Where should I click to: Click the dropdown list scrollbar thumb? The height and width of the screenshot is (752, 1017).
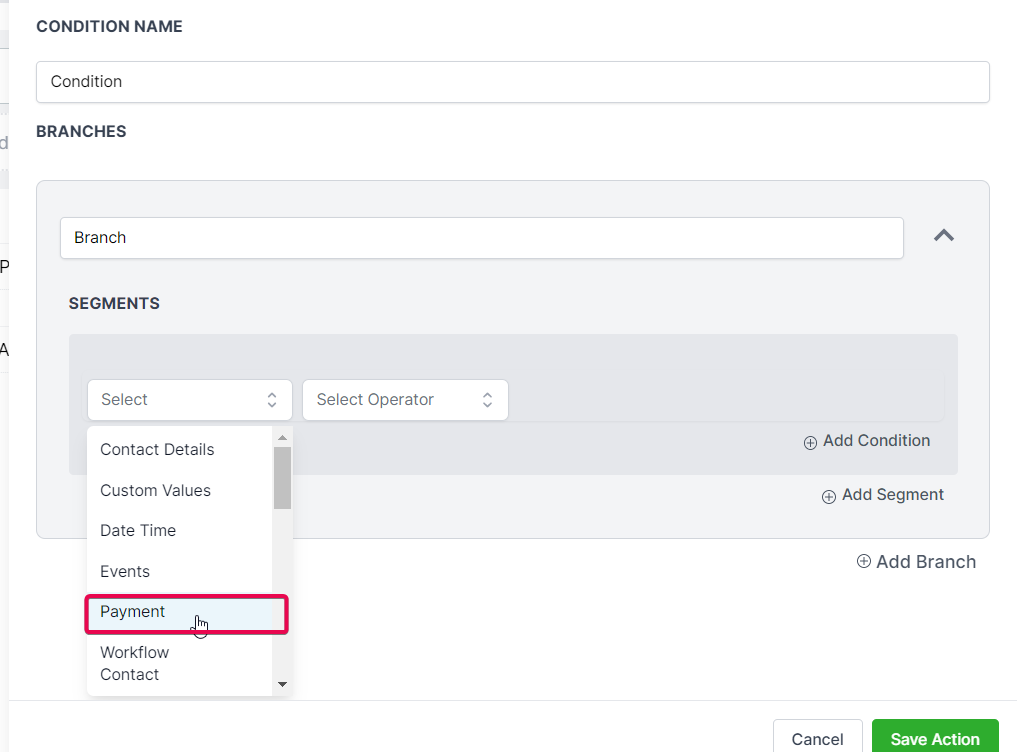(x=283, y=478)
